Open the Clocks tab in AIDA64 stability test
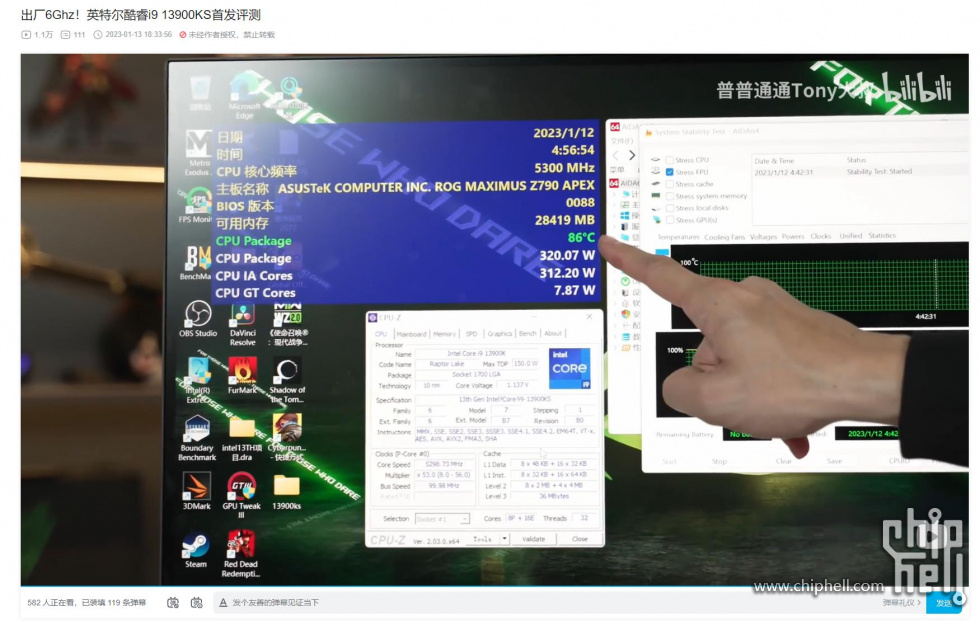Image resolution: width=980 pixels, height=621 pixels. [821, 236]
